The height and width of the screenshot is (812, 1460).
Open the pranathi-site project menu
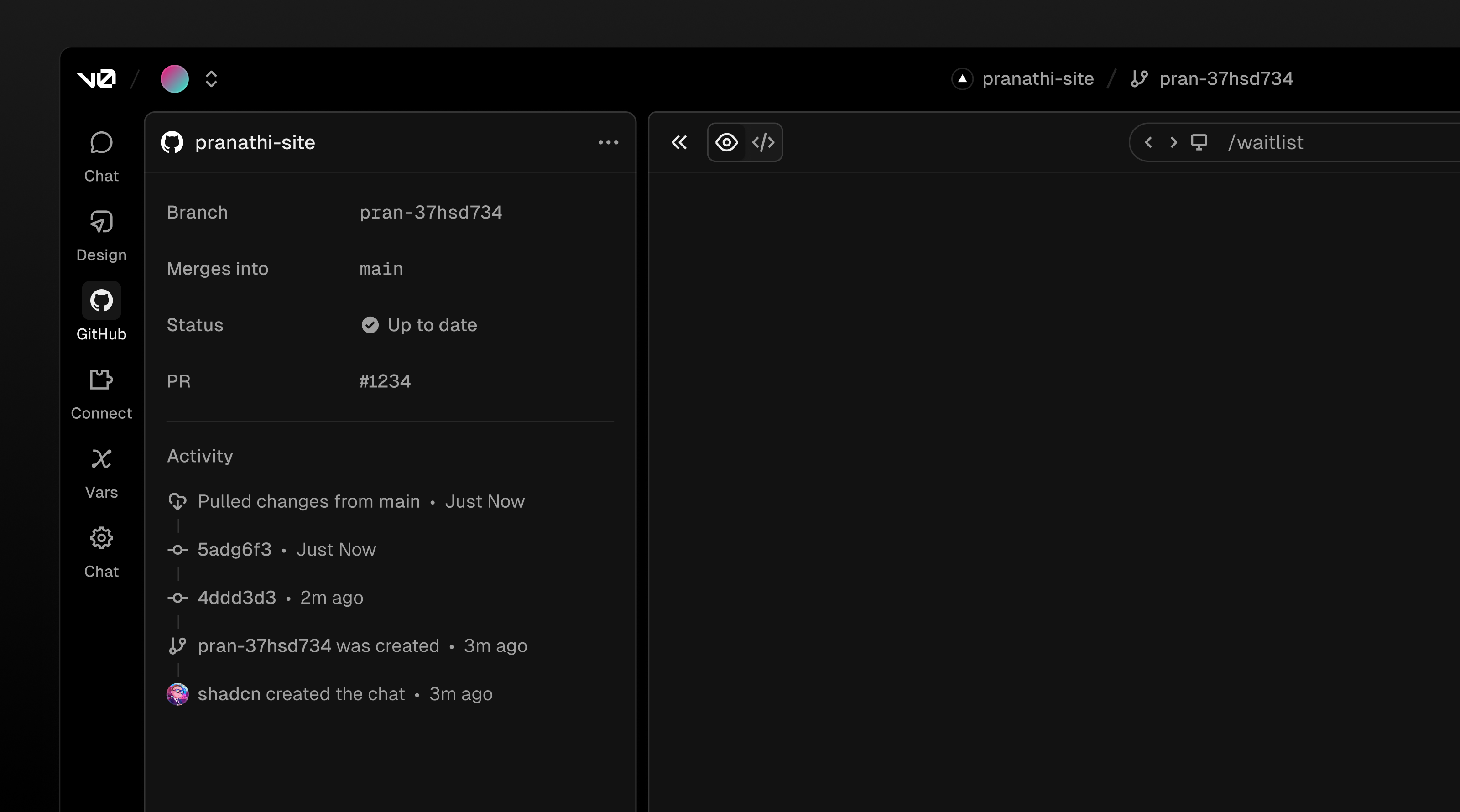(x=1038, y=79)
